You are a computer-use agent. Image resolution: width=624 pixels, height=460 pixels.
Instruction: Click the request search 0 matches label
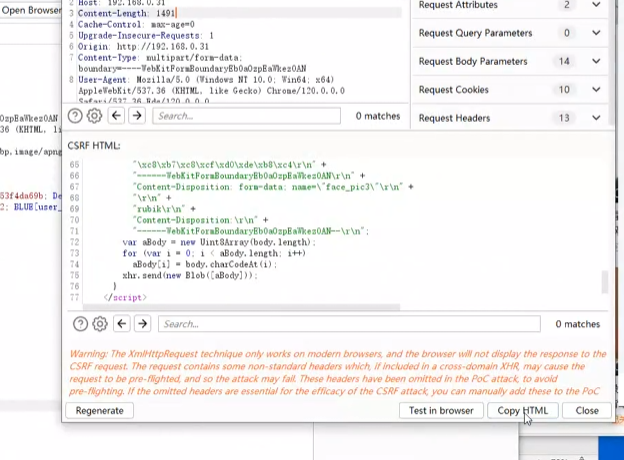pyautogui.click(x=378, y=116)
